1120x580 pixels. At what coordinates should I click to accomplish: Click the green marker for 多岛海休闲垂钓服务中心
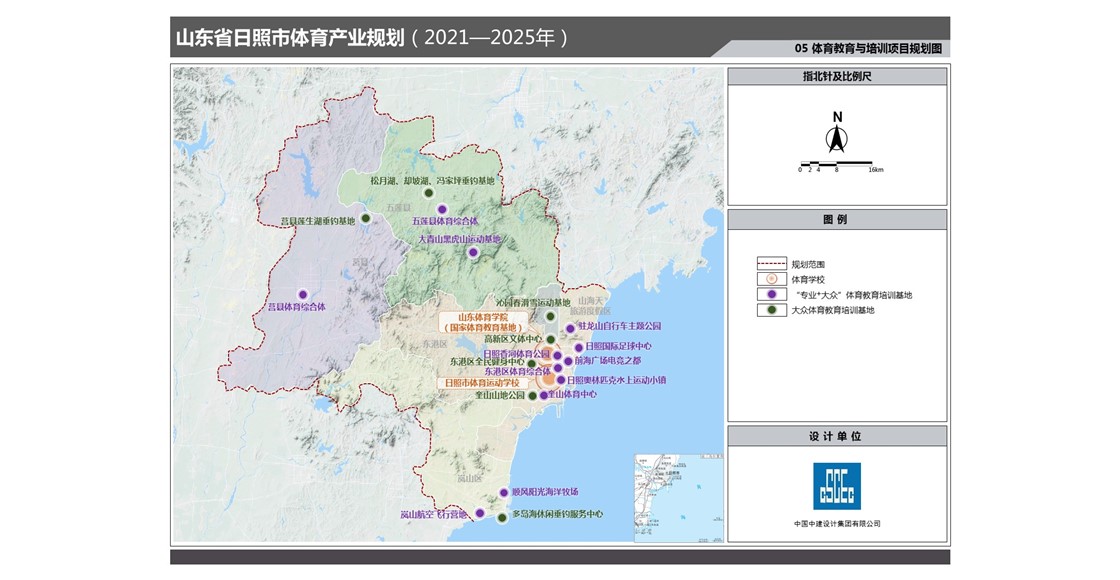click(x=502, y=516)
